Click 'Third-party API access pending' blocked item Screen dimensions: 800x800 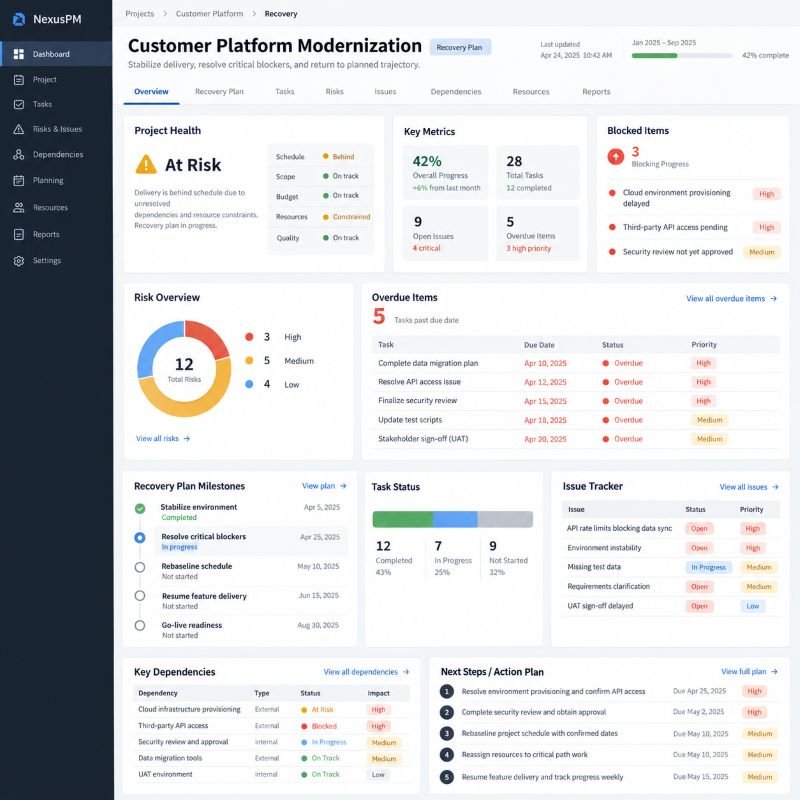tap(675, 228)
